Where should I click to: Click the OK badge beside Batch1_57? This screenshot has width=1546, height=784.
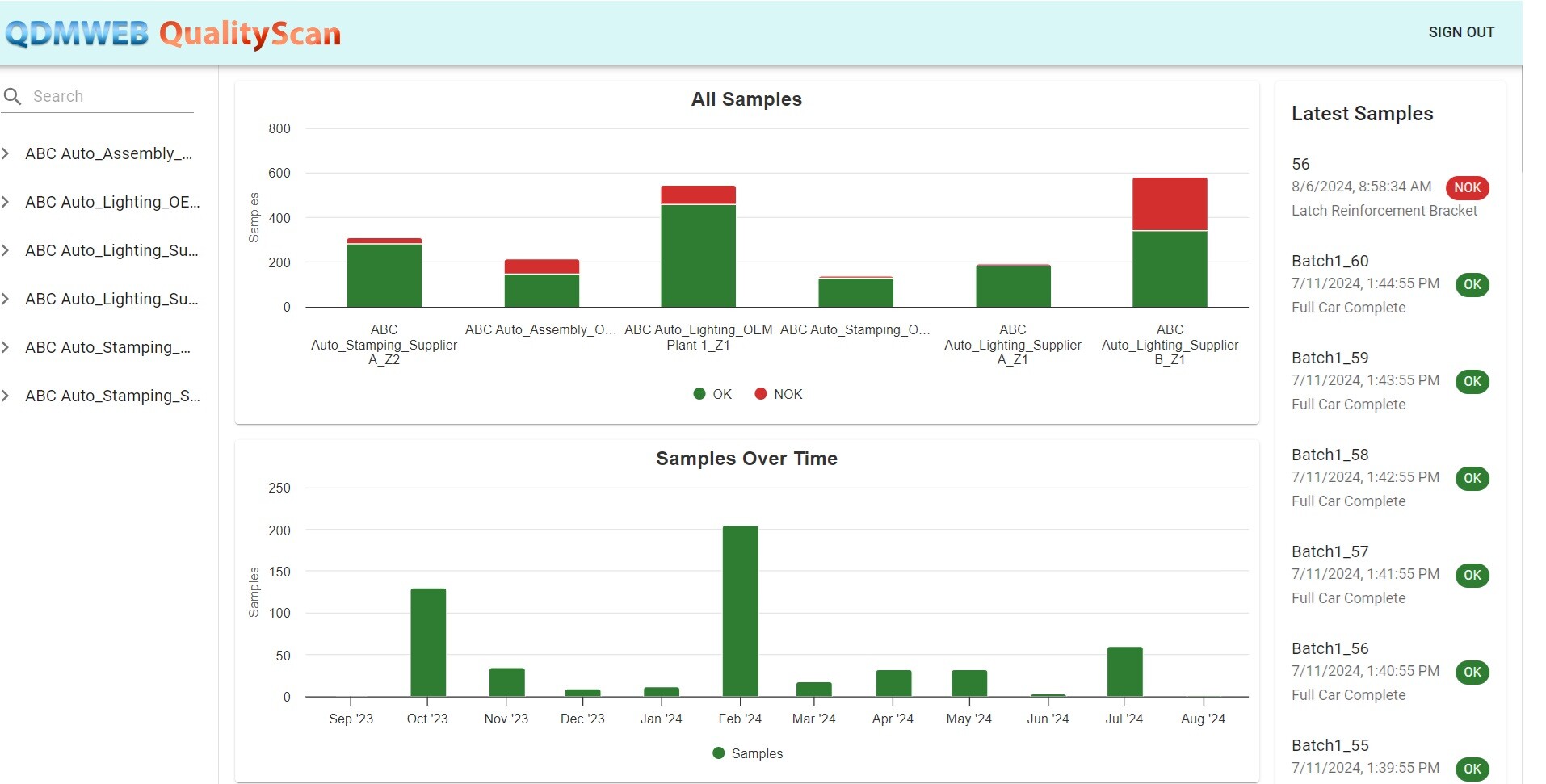point(1472,576)
